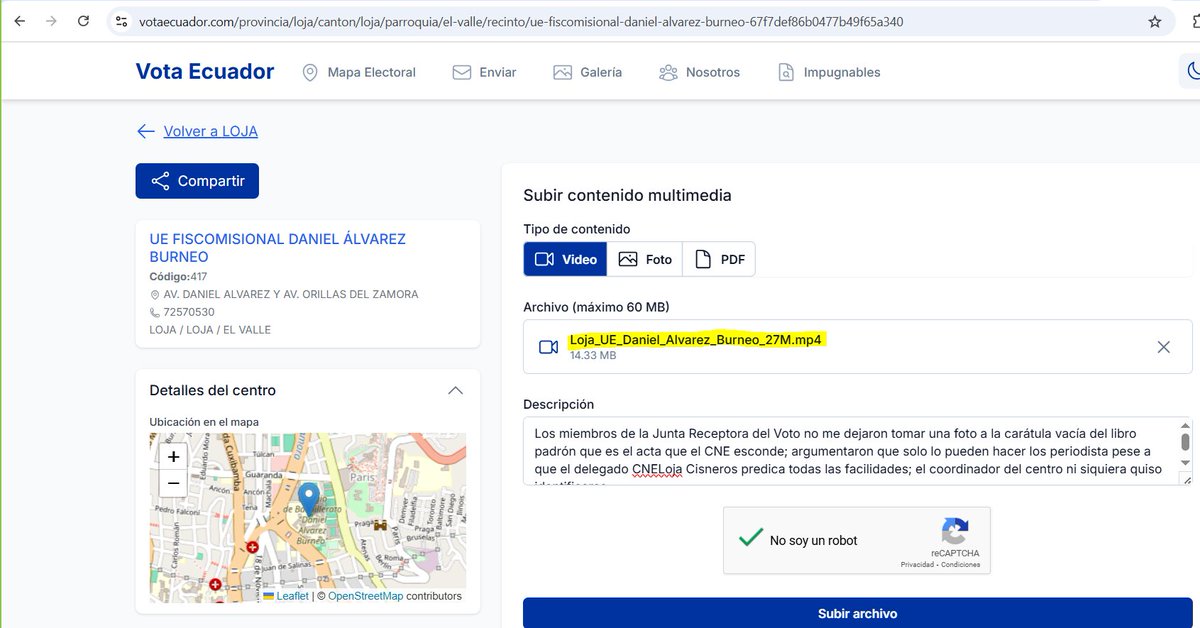Zoom in on the map

(173, 457)
